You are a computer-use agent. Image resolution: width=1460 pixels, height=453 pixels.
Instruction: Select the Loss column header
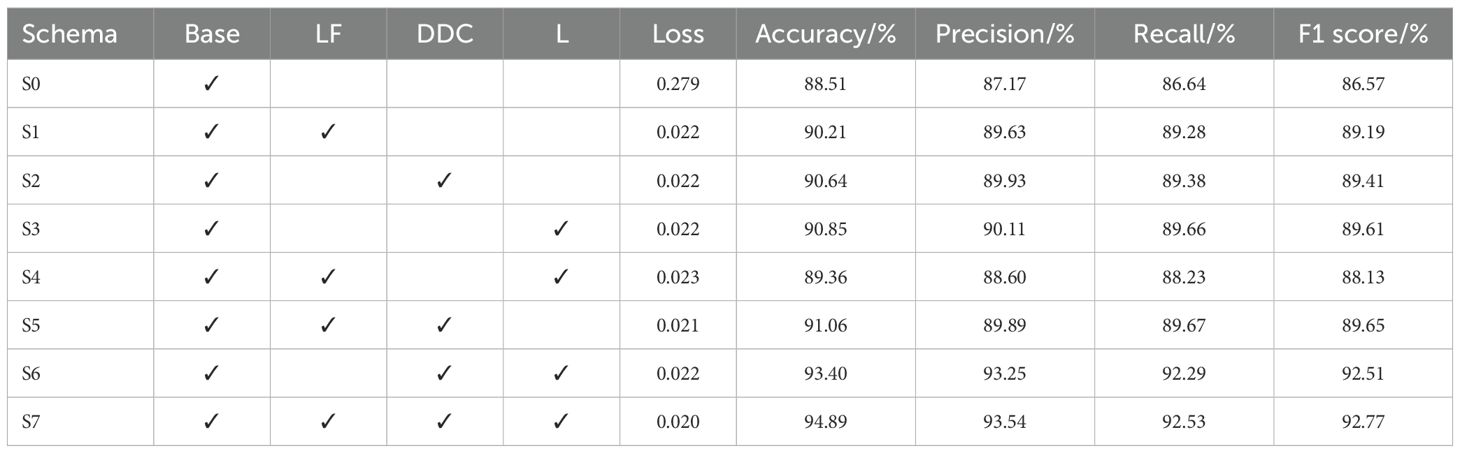coord(678,34)
